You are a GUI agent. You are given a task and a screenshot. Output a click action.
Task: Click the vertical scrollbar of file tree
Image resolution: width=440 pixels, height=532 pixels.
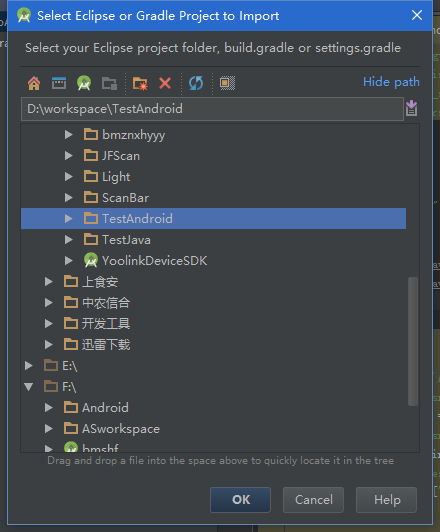click(413, 341)
